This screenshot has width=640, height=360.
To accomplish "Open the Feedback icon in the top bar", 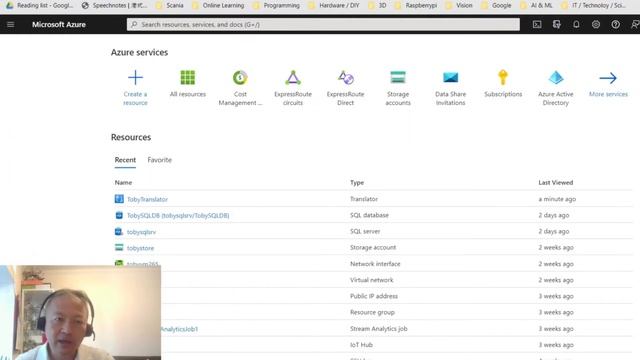I will 635,24.
